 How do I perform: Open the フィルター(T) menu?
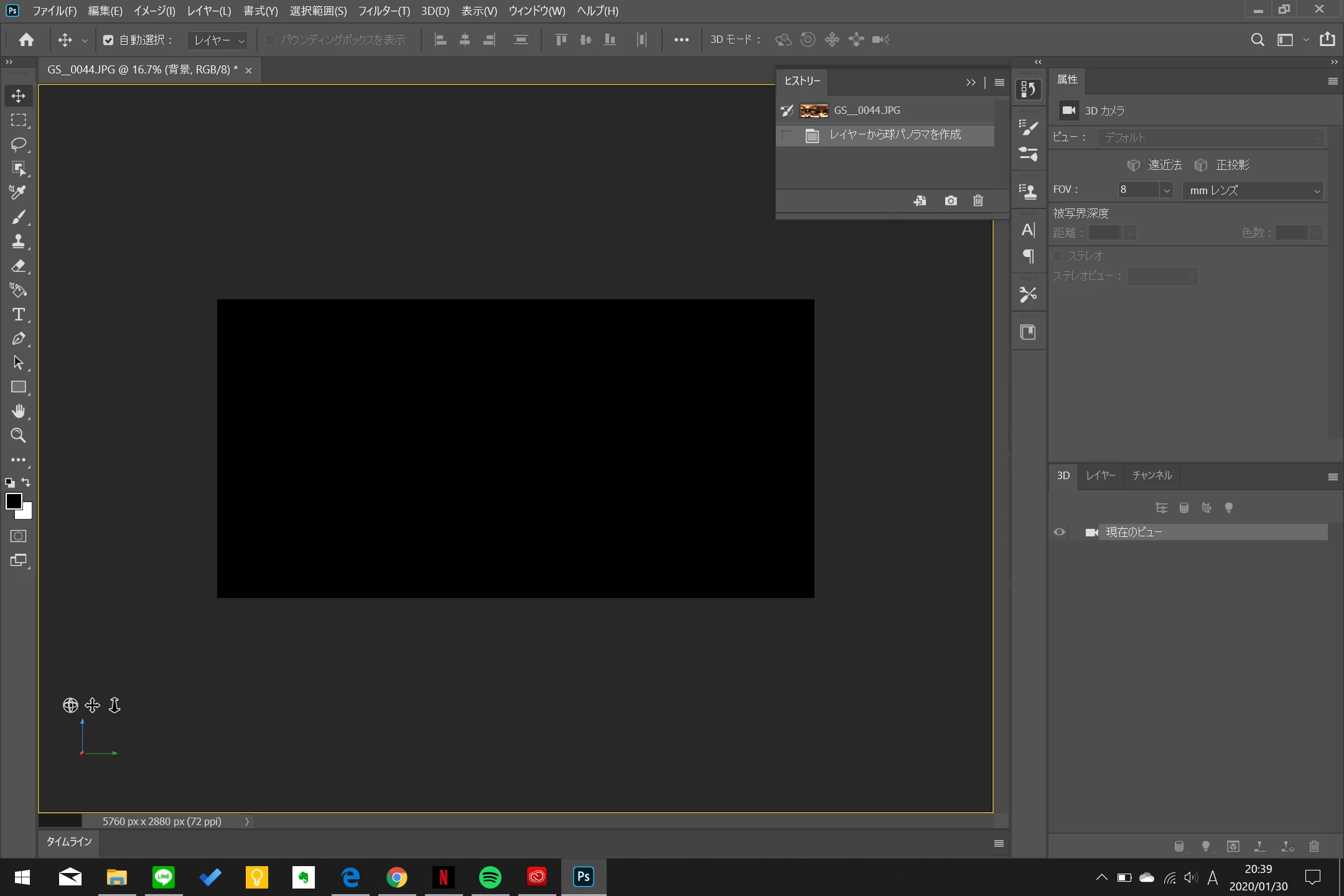383,11
